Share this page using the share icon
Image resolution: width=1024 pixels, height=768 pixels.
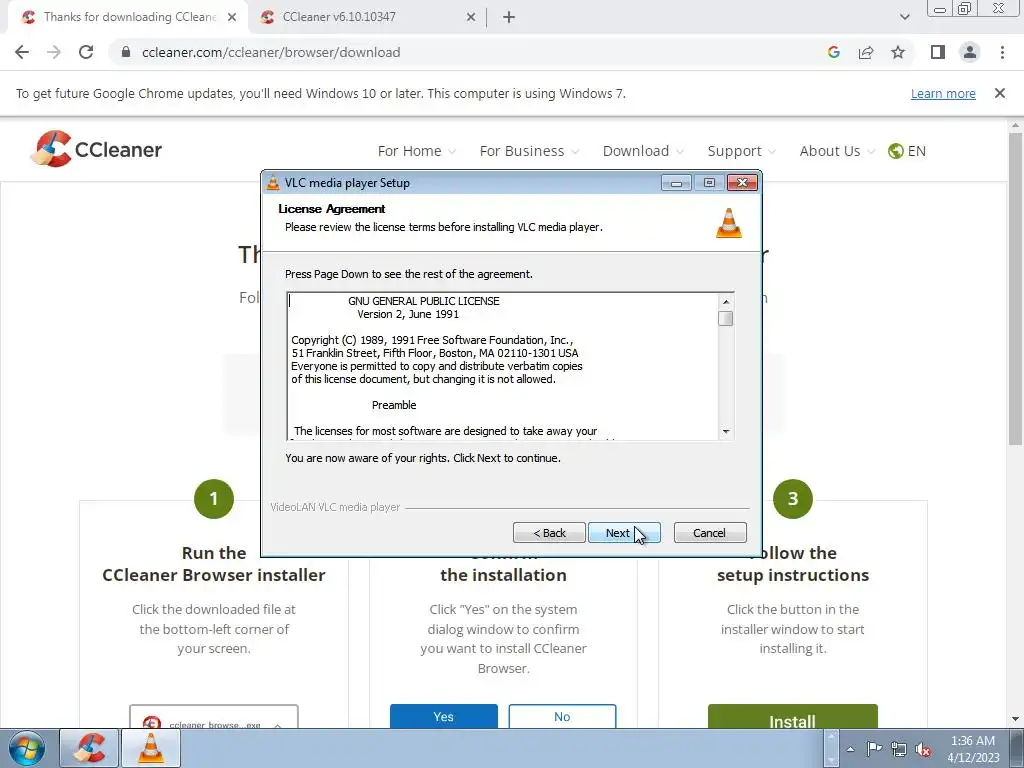[866, 52]
